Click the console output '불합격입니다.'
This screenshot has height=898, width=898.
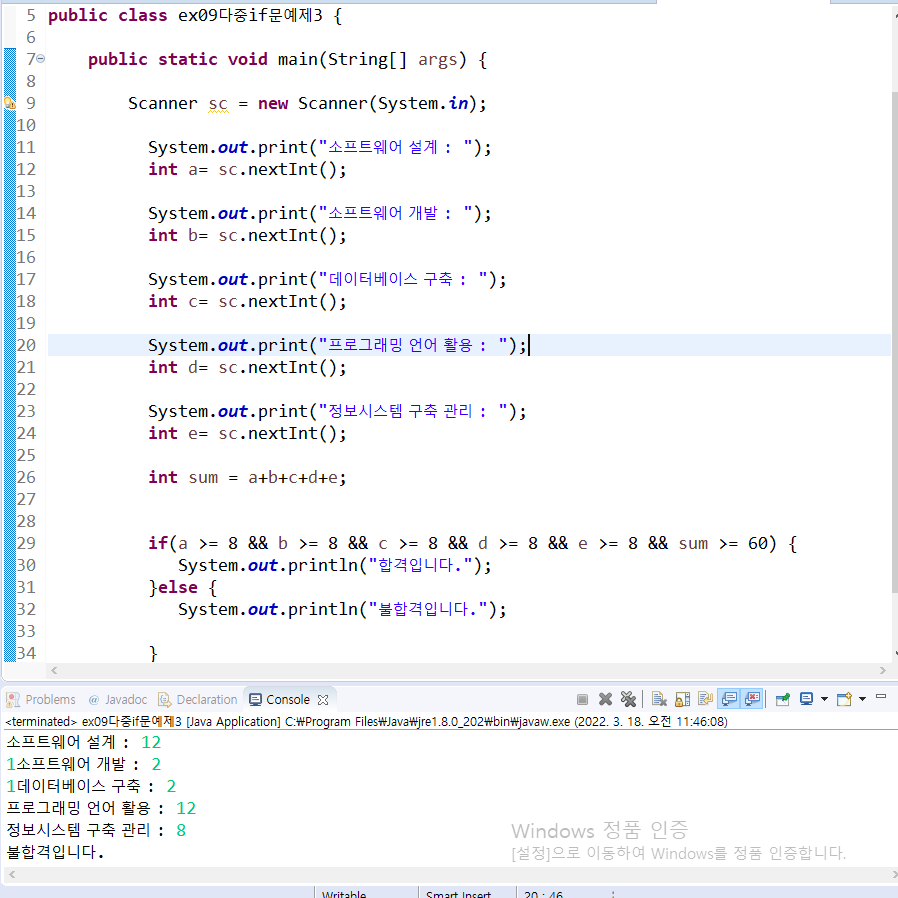pyautogui.click(x=56, y=852)
